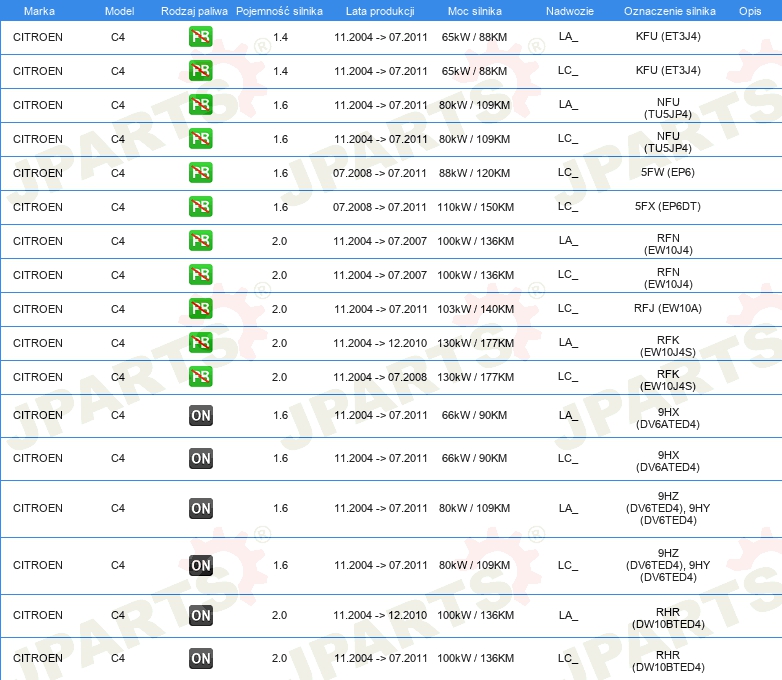Select the PB petrol icon for NFU LC_ row
782x680 pixels.
200,139
